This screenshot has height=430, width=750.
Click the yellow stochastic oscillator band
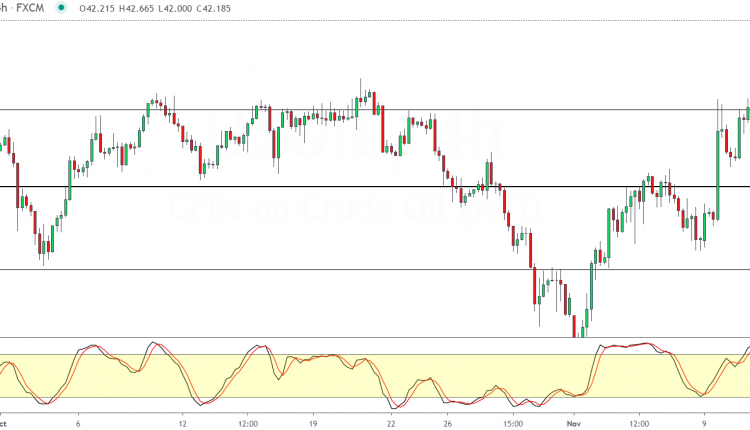tap(375, 376)
